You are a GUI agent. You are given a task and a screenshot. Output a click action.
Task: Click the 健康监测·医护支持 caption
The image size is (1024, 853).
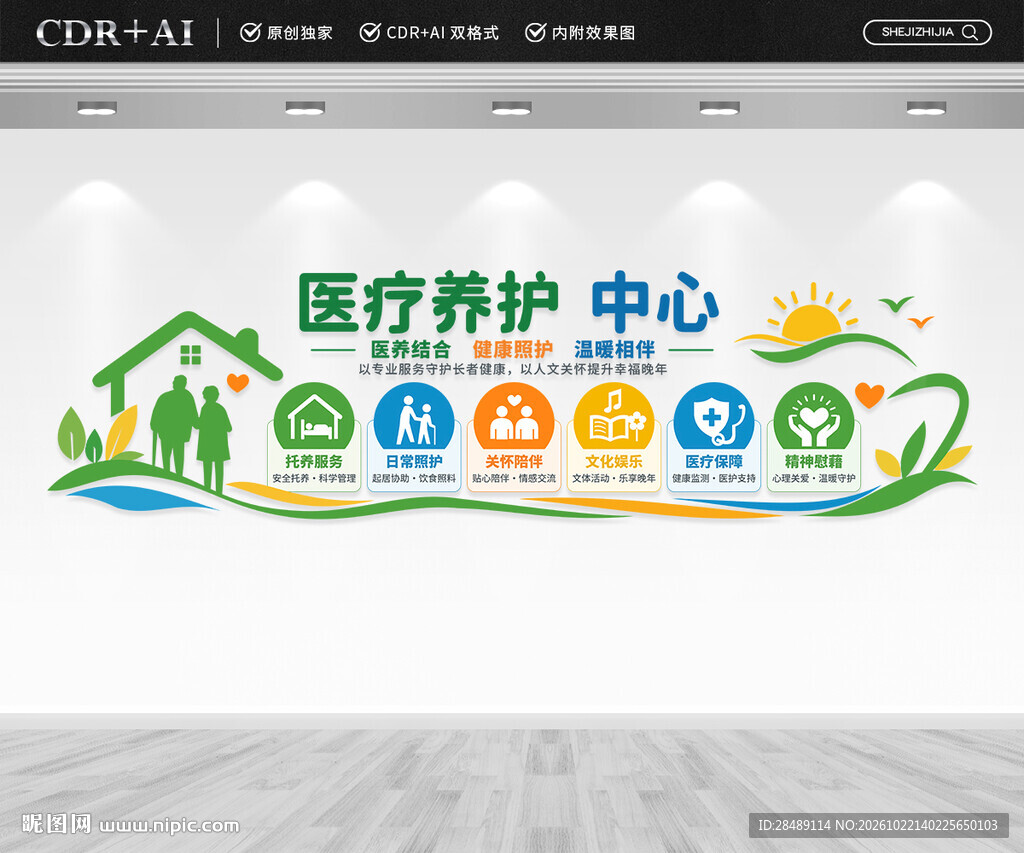tap(714, 479)
